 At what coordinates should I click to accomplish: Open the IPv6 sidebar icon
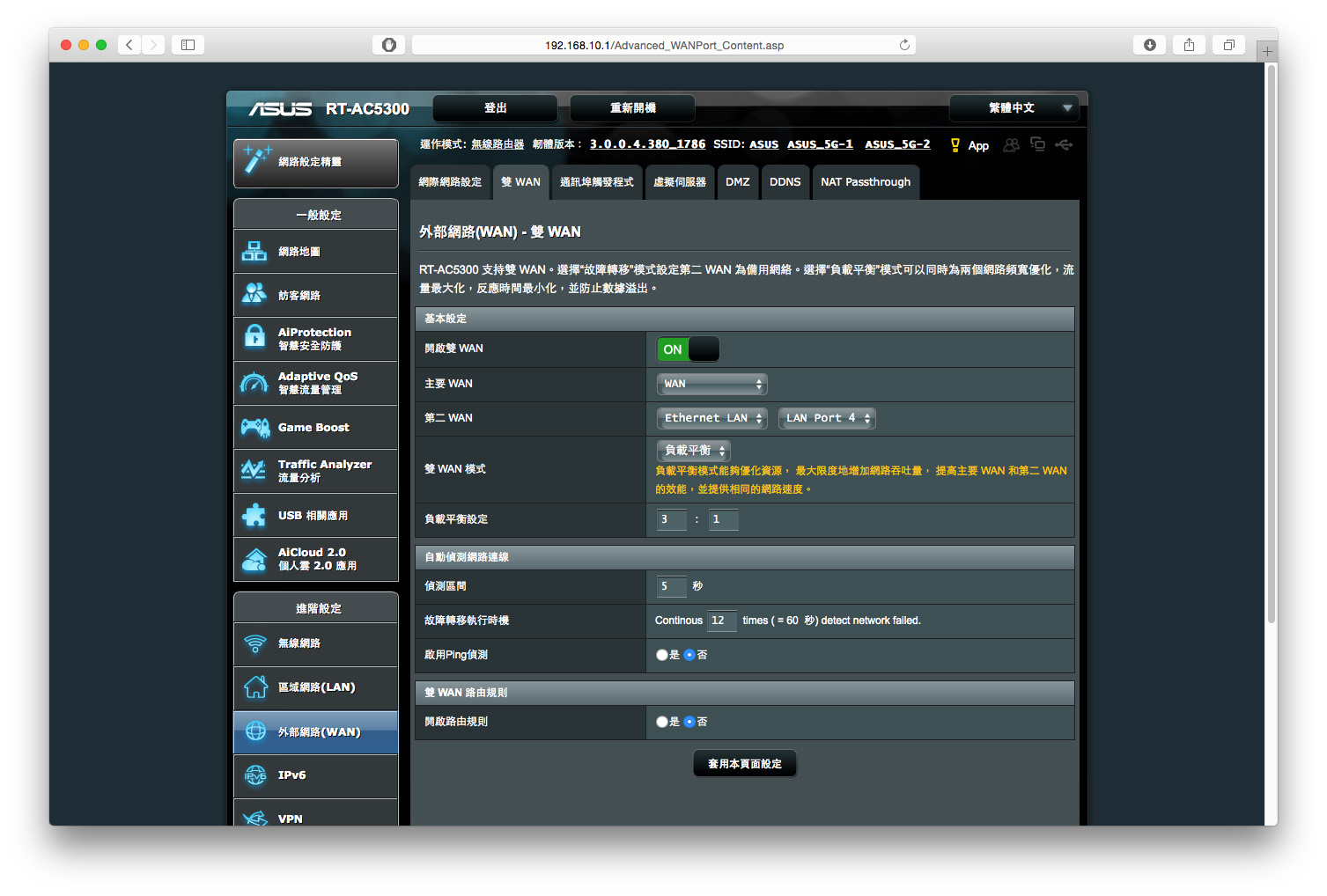click(255, 775)
